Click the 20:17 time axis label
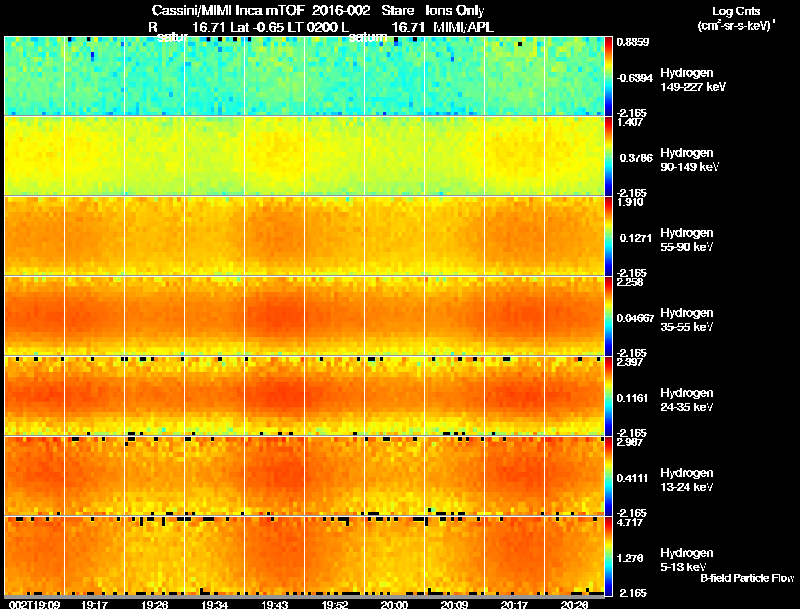The height and width of the screenshot is (609, 800). (514, 605)
